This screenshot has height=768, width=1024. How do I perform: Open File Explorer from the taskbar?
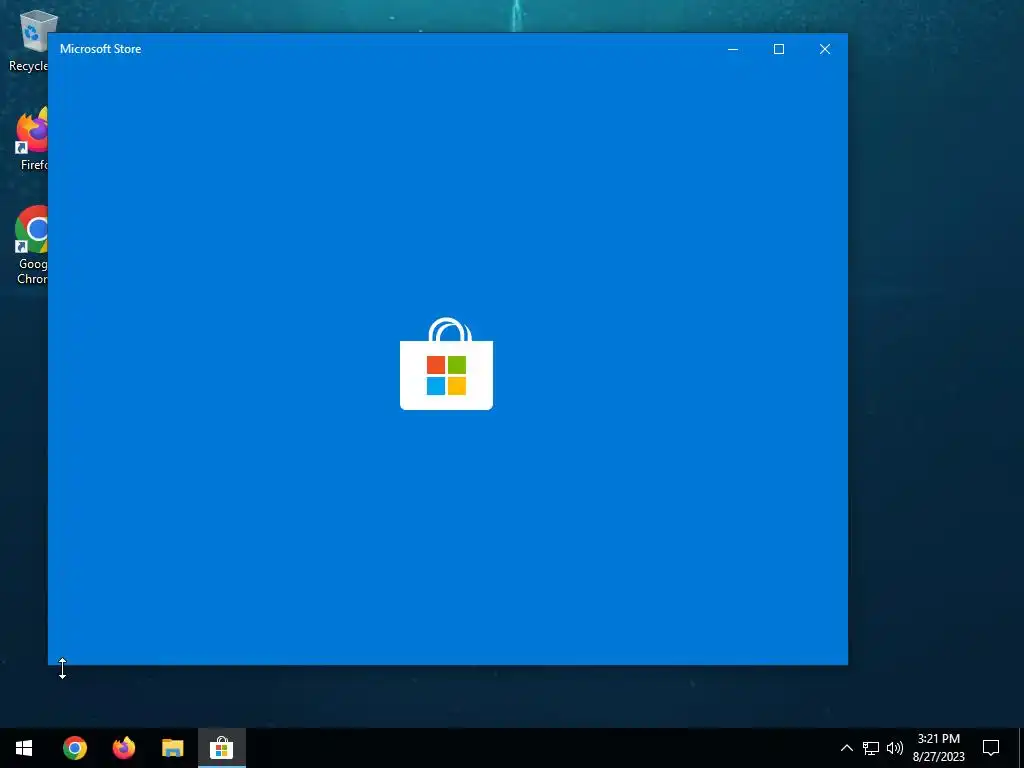172,748
